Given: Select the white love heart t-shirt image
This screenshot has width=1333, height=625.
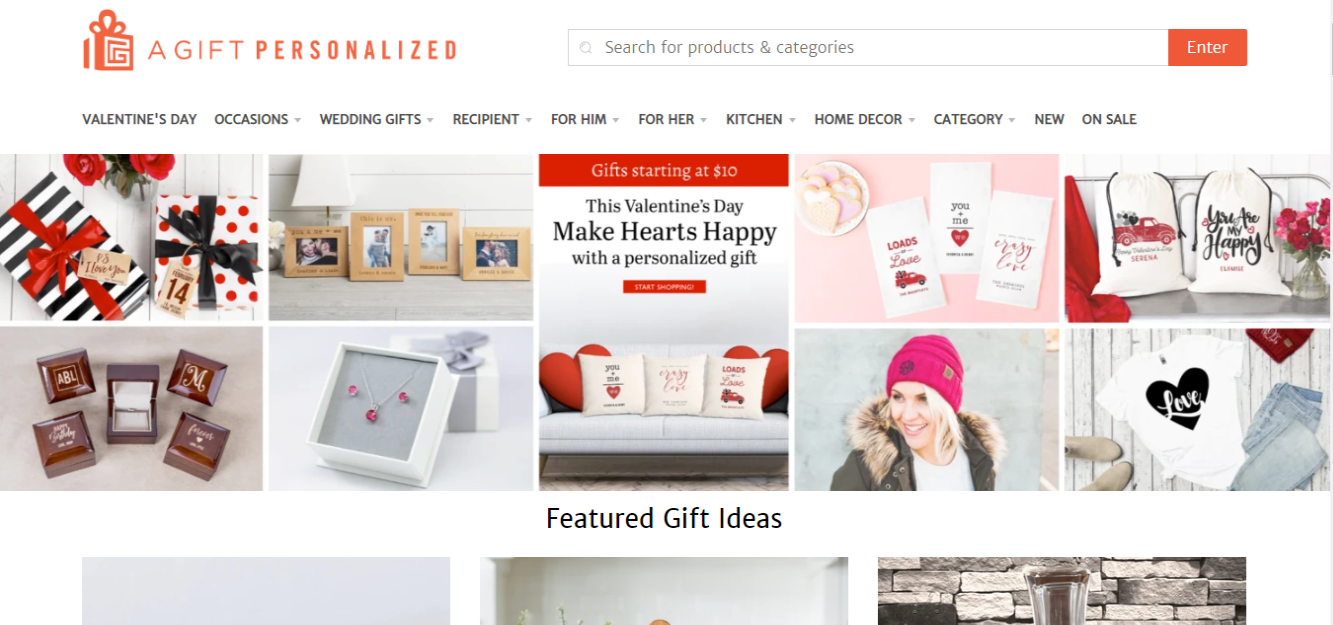Looking at the screenshot, I should [1198, 409].
